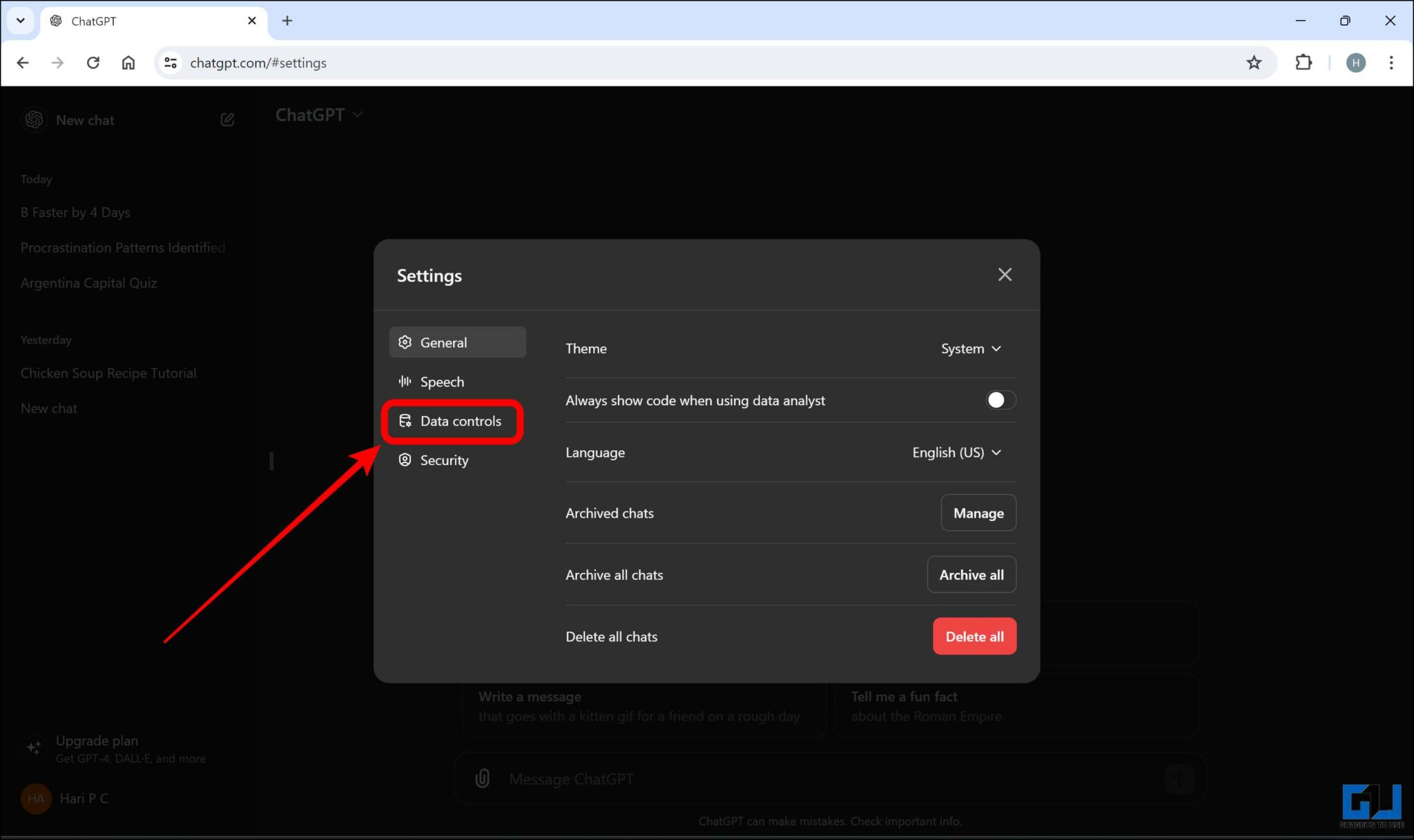Open the Language dropdown showing English (US)

pos(957,452)
